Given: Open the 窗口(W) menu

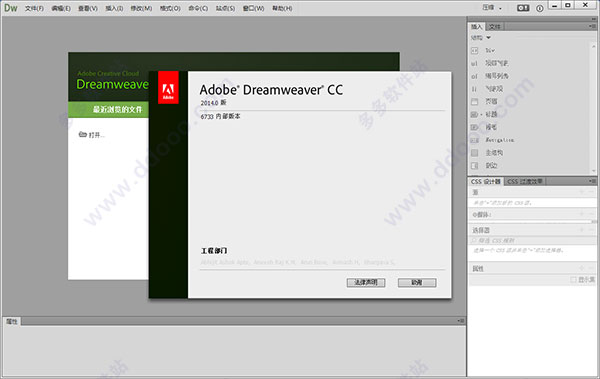Looking at the screenshot, I should click(x=253, y=8).
